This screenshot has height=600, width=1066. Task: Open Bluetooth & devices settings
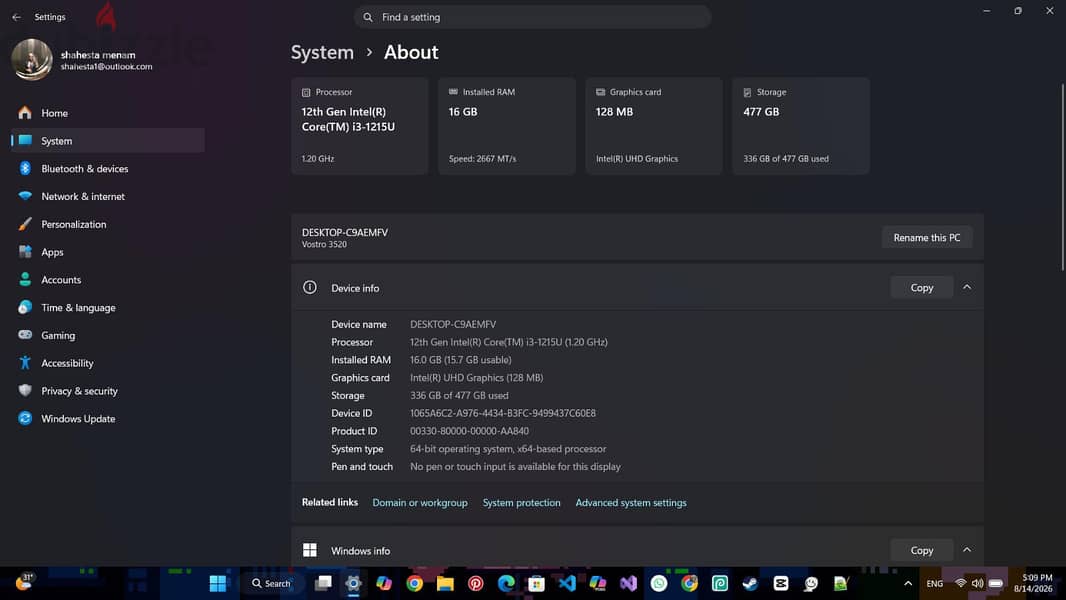pos(107,169)
